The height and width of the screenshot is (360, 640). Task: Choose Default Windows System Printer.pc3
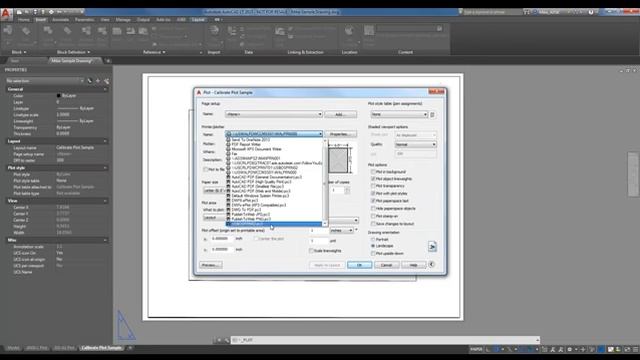[x=260, y=196]
